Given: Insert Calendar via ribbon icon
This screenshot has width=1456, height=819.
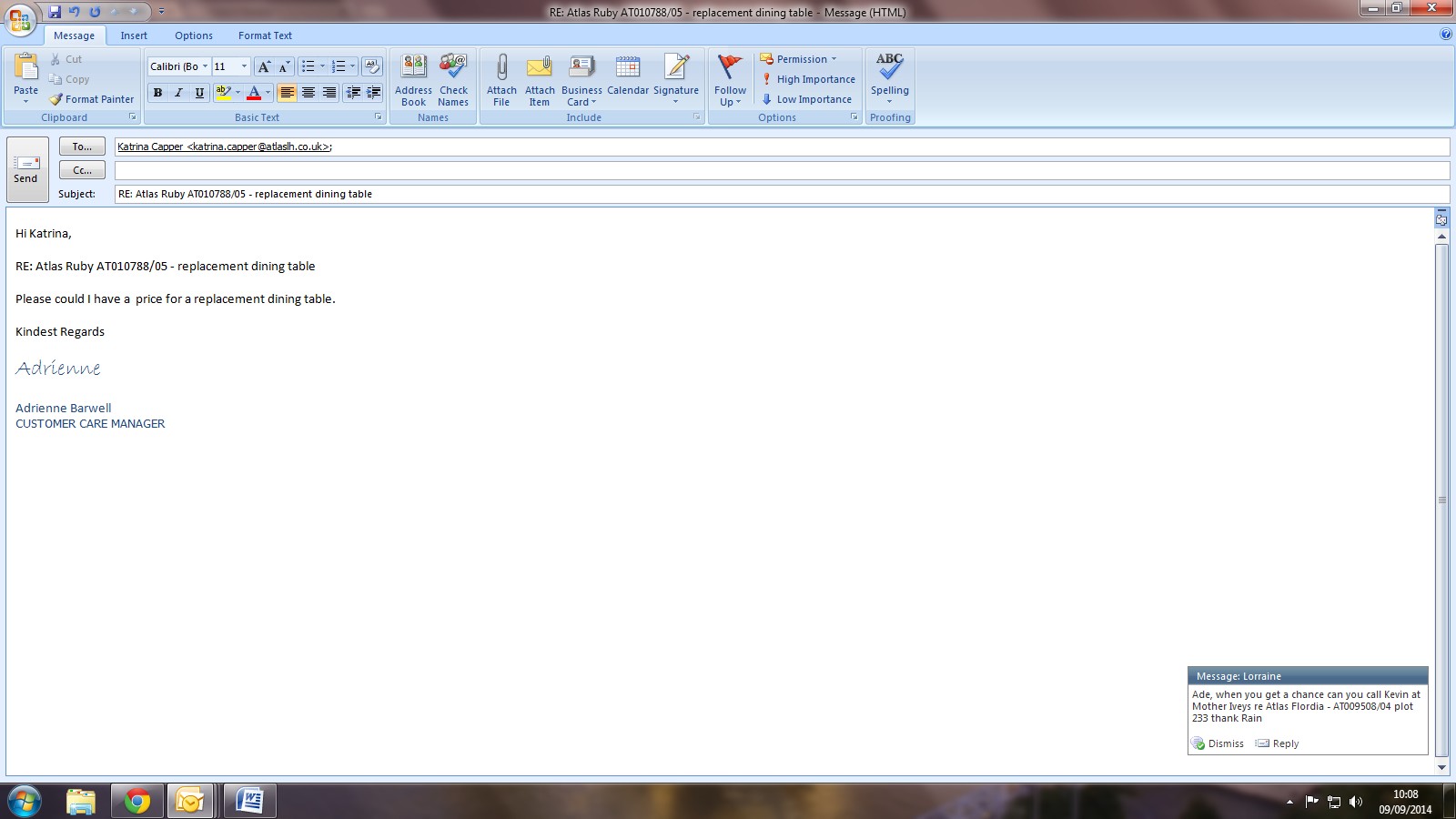Looking at the screenshot, I should (x=628, y=68).
